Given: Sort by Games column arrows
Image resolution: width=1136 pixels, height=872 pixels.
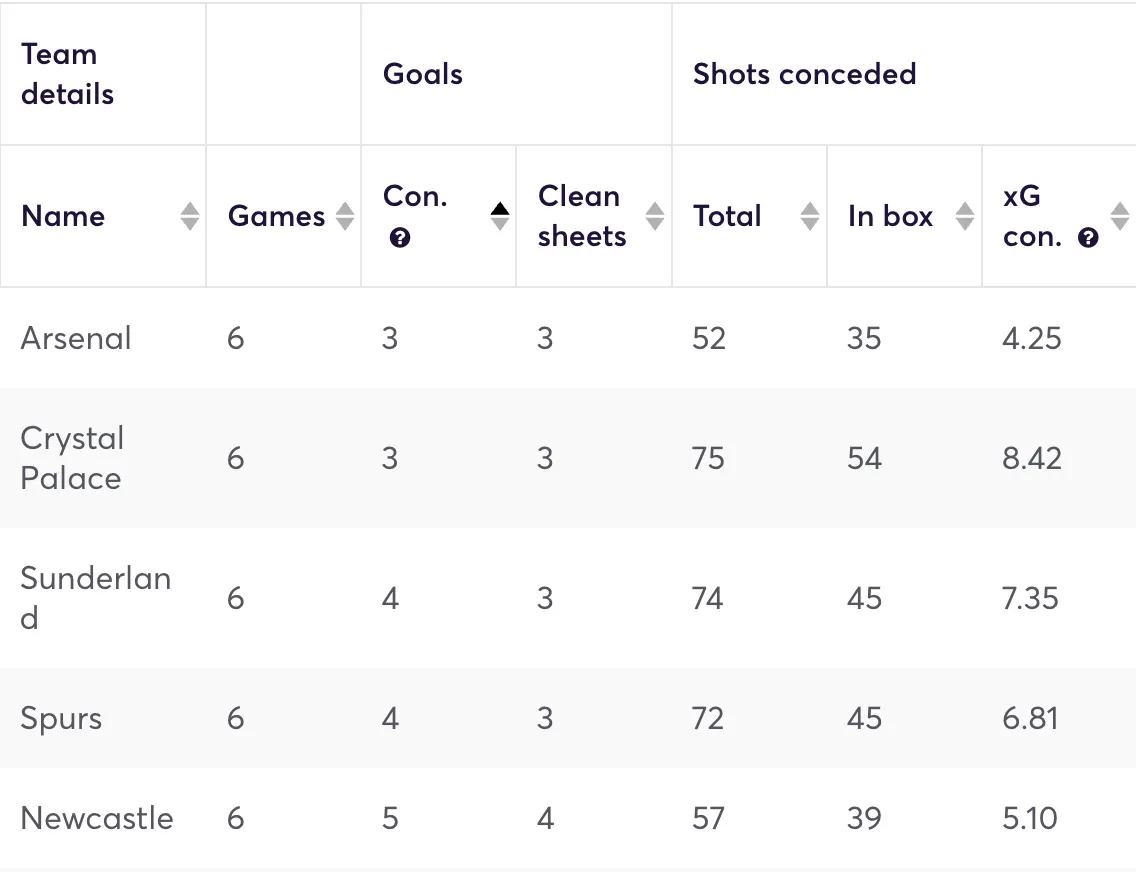Looking at the screenshot, I should (344, 216).
